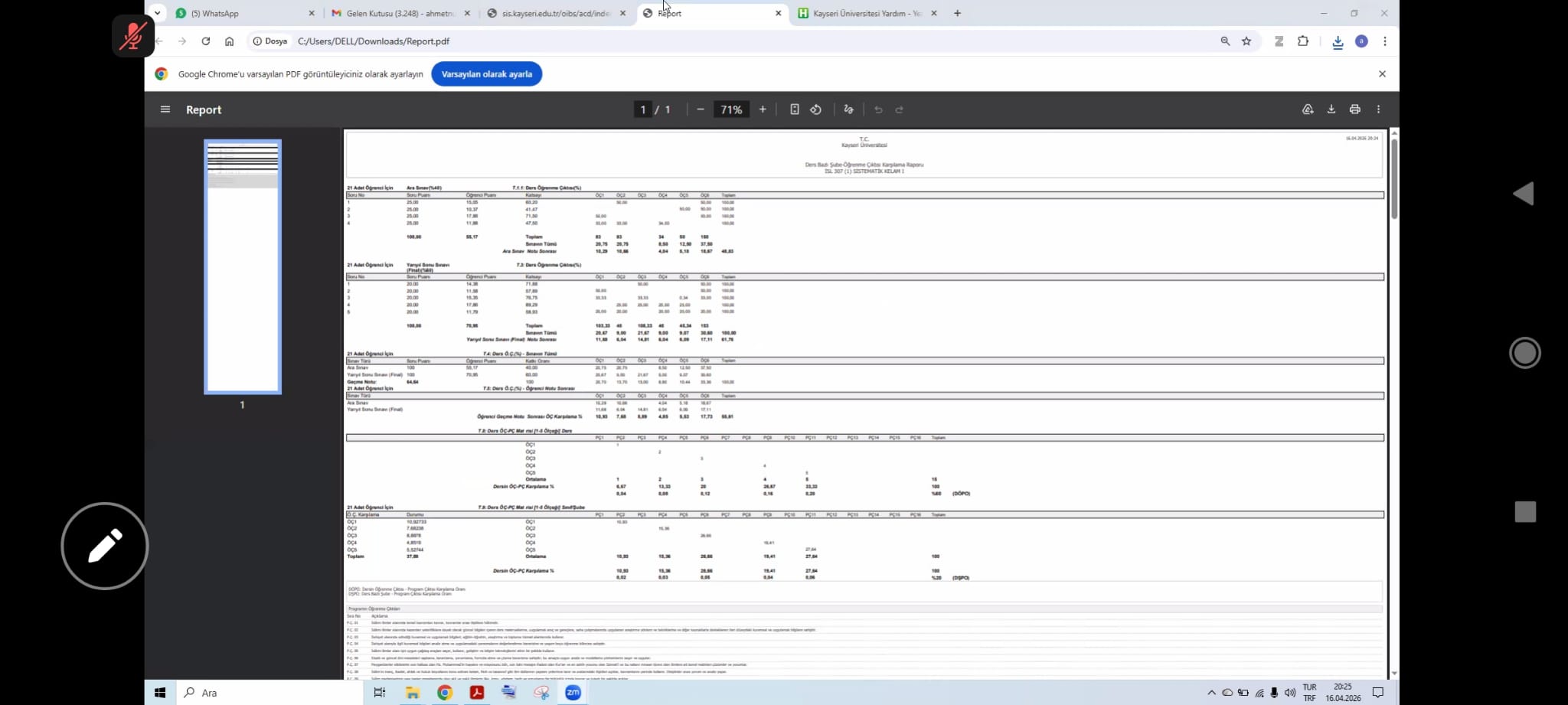Print the Report PDF
Image resolution: width=1568 pixels, height=705 pixels.
(x=1354, y=109)
